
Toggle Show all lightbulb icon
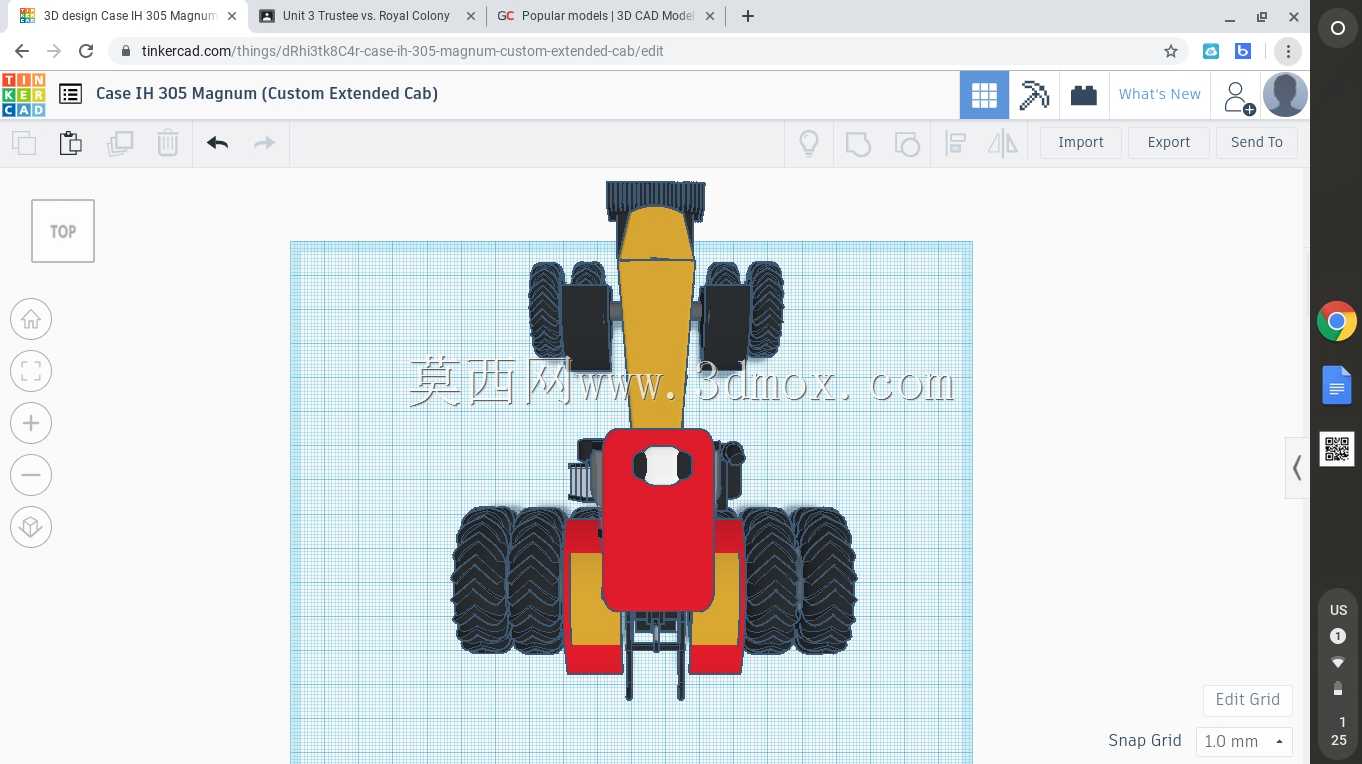pos(809,143)
